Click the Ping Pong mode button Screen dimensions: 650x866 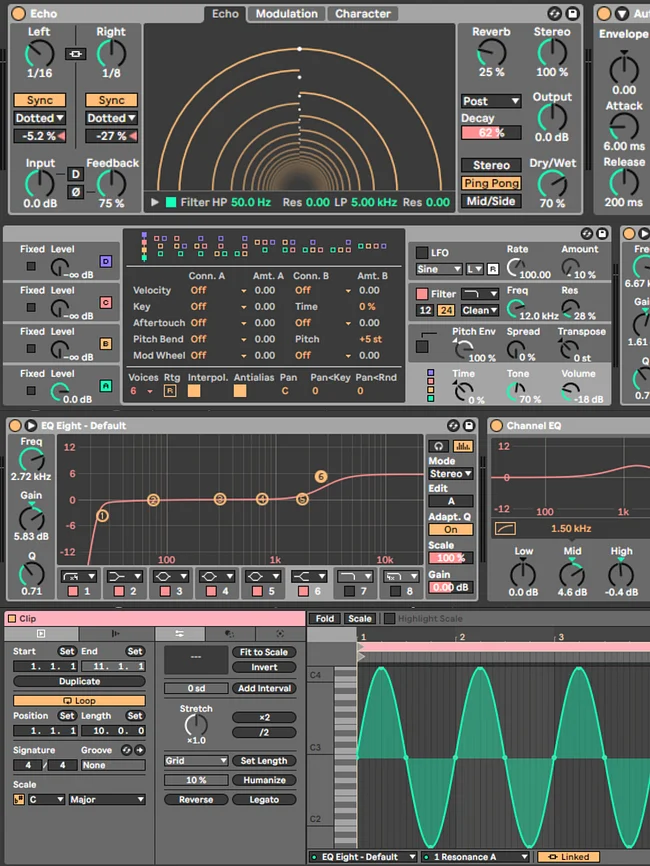pos(491,183)
